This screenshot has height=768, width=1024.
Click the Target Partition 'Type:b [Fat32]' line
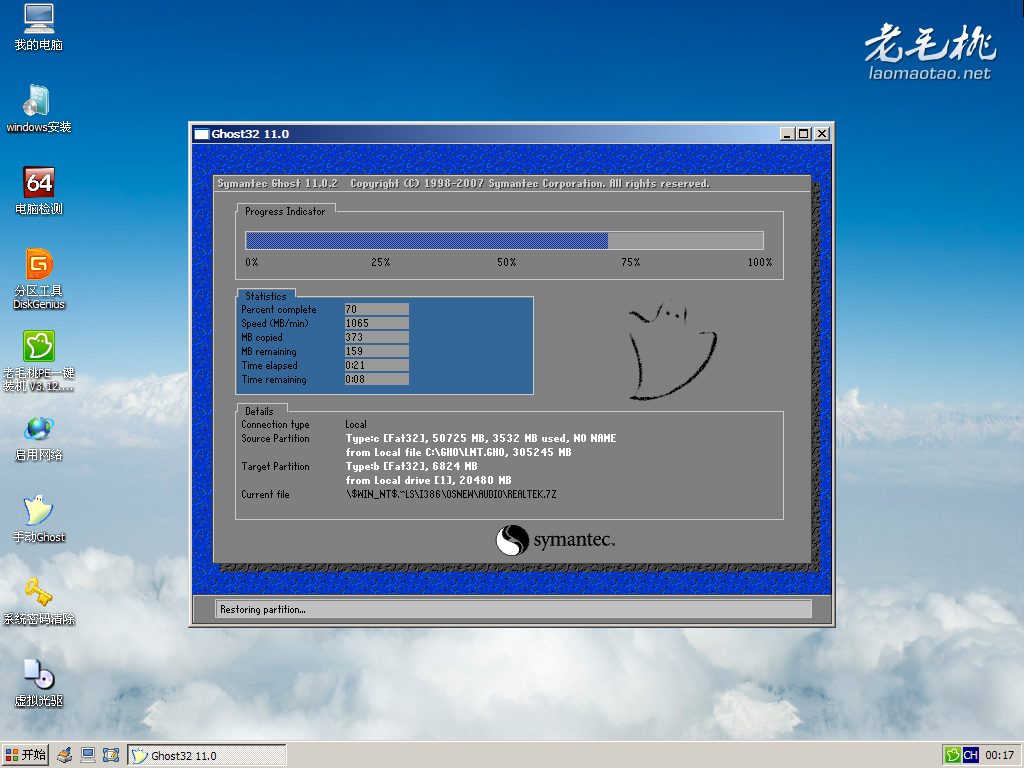[x=411, y=466]
